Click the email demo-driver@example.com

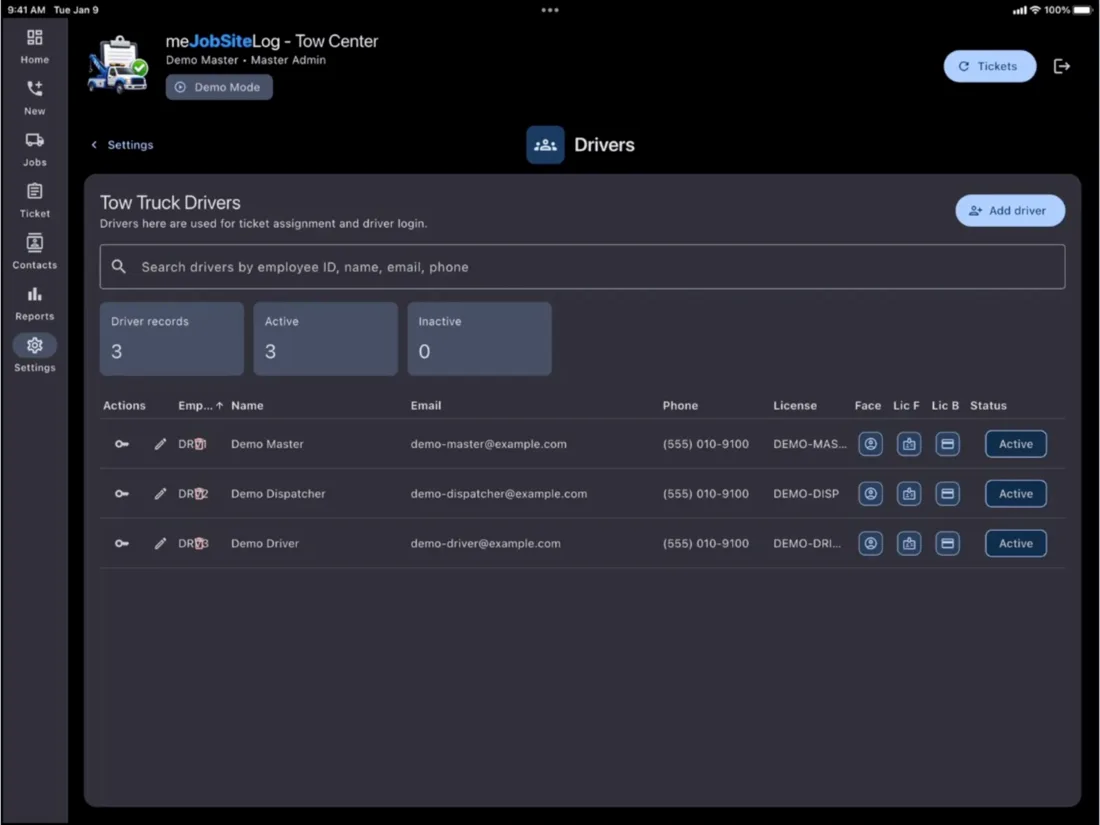[x=485, y=544]
